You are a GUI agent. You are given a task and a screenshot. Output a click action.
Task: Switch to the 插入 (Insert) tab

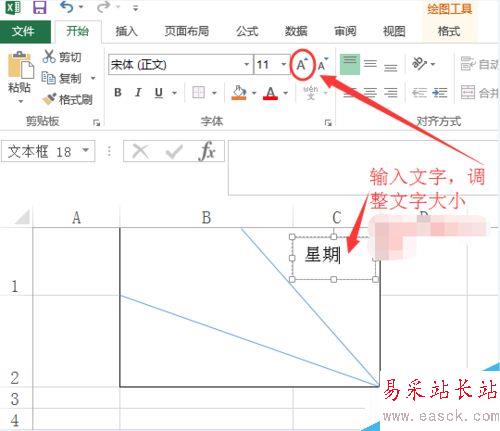126,31
